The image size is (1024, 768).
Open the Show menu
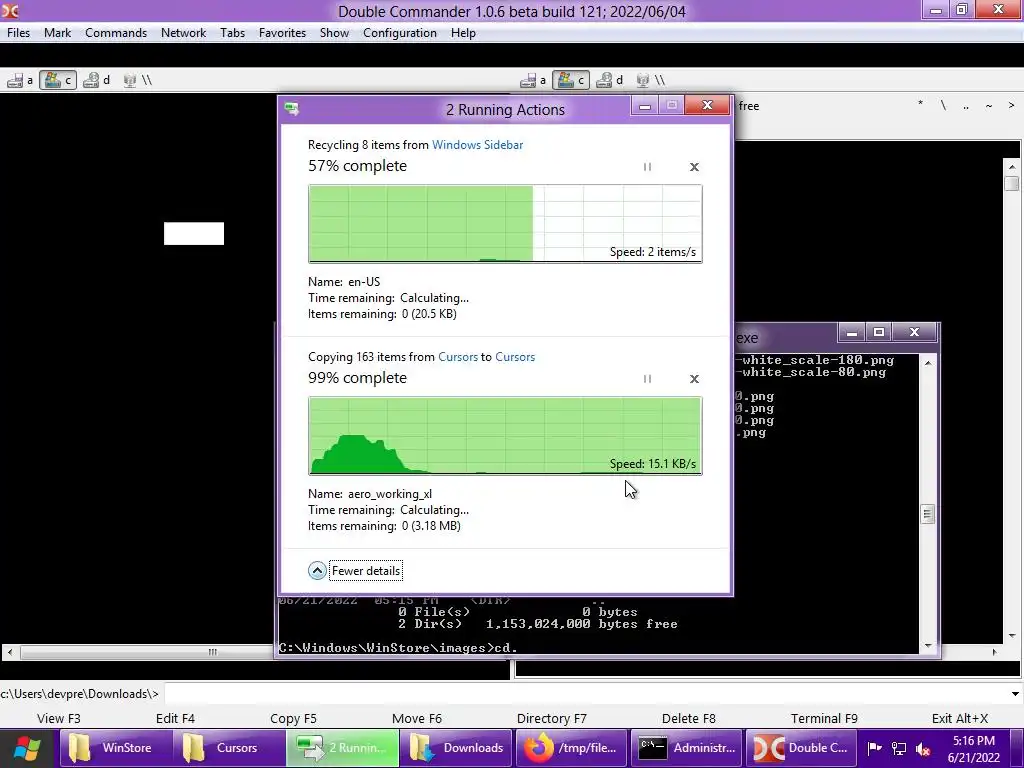tap(334, 33)
